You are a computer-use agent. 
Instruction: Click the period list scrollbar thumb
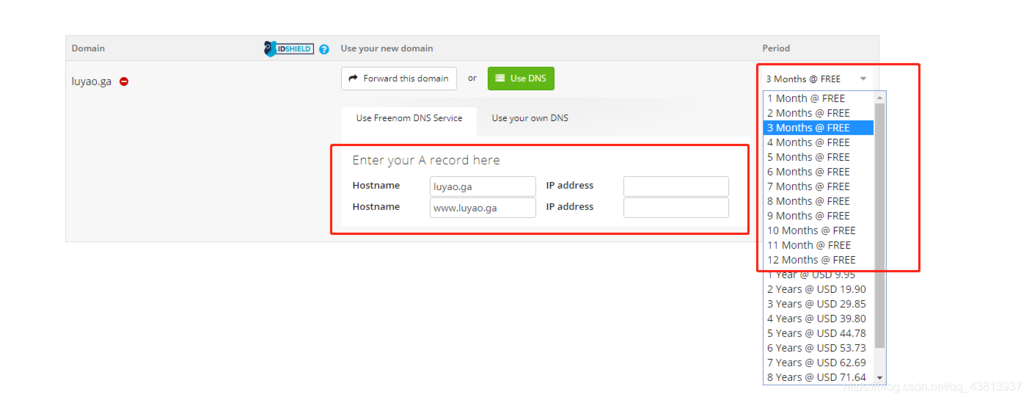879,225
